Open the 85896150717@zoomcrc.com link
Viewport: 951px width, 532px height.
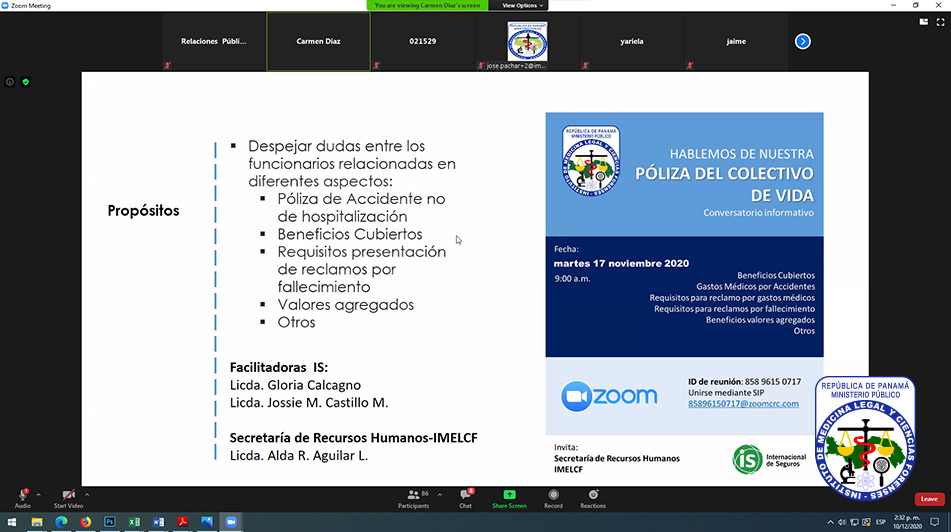pos(743,403)
